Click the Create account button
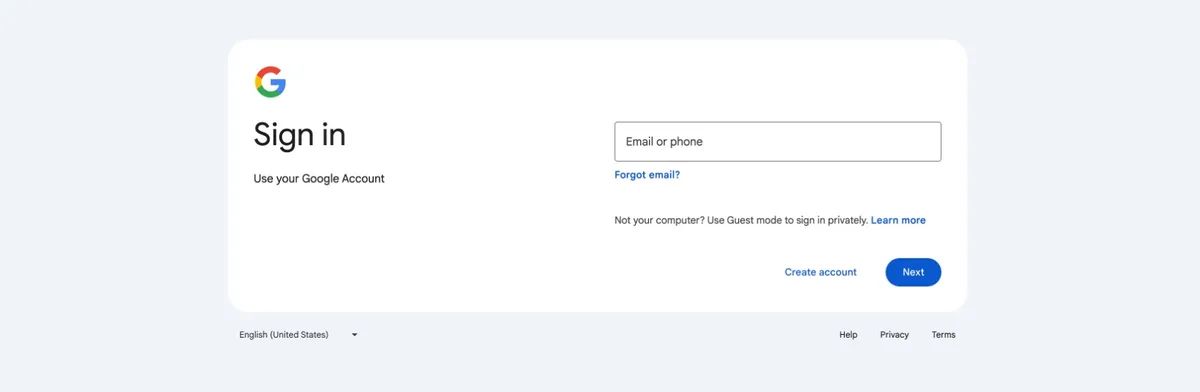 [820, 272]
